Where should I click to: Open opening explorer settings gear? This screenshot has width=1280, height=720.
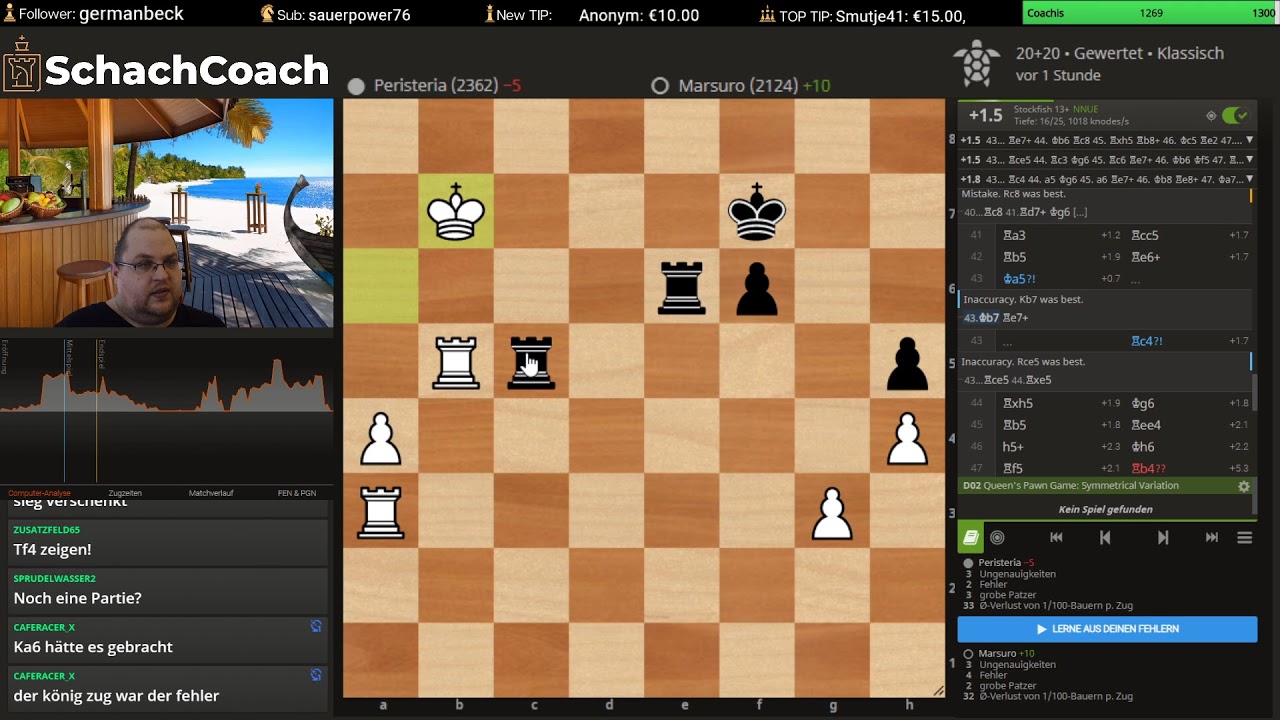point(1244,486)
